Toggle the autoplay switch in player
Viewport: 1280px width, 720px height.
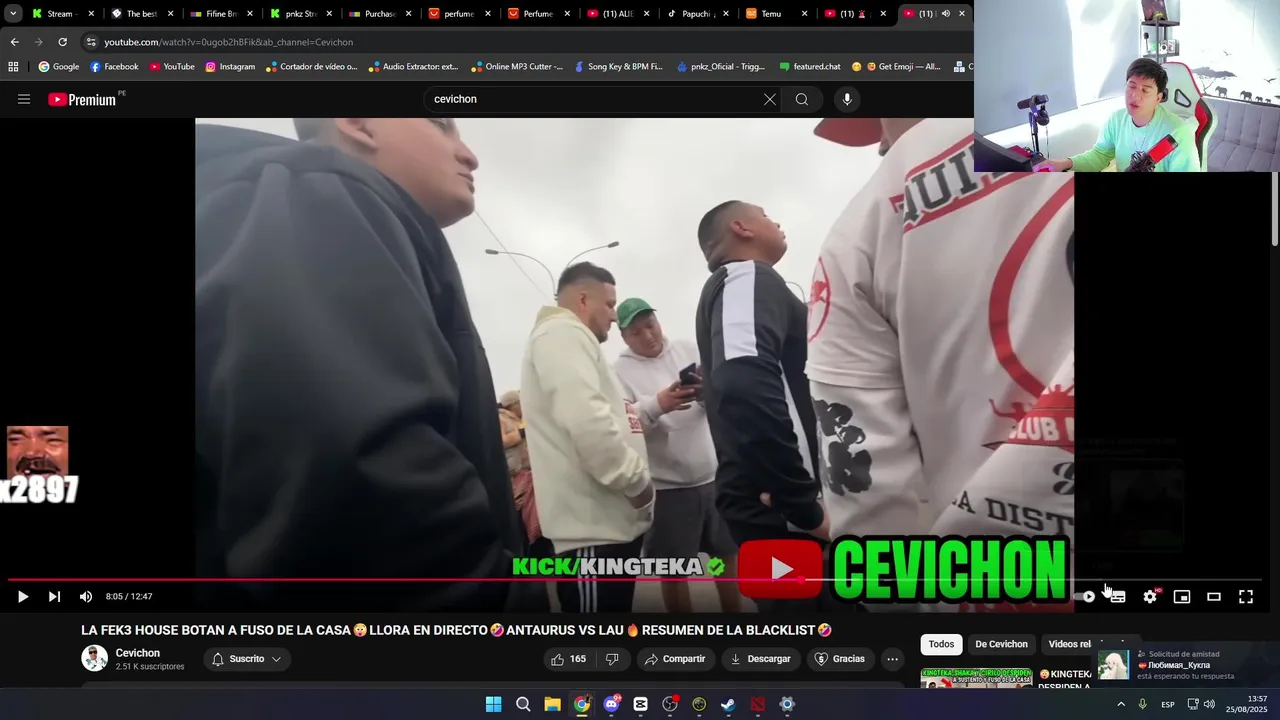(x=1087, y=596)
